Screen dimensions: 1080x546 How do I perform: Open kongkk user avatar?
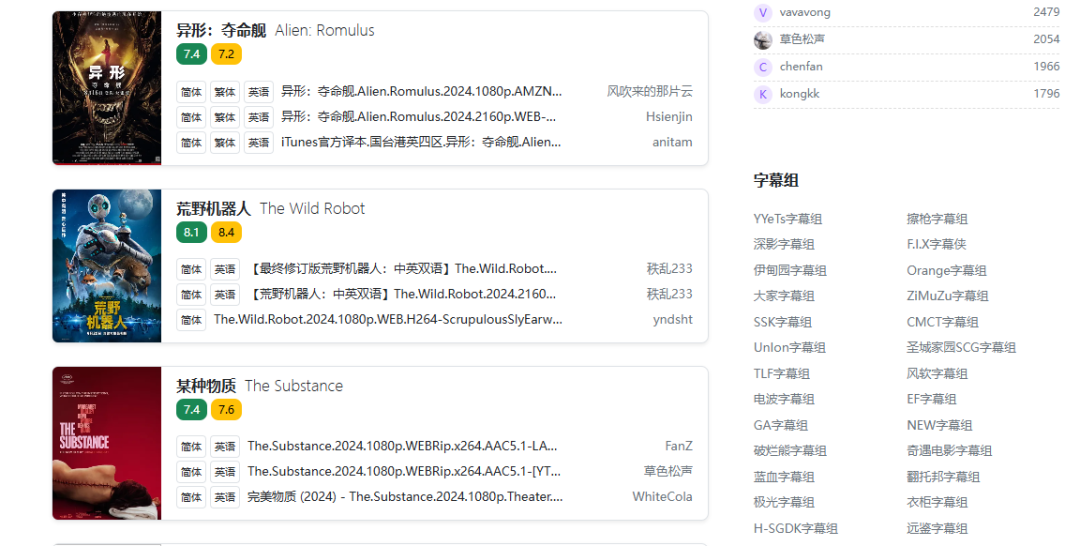pos(762,94)
